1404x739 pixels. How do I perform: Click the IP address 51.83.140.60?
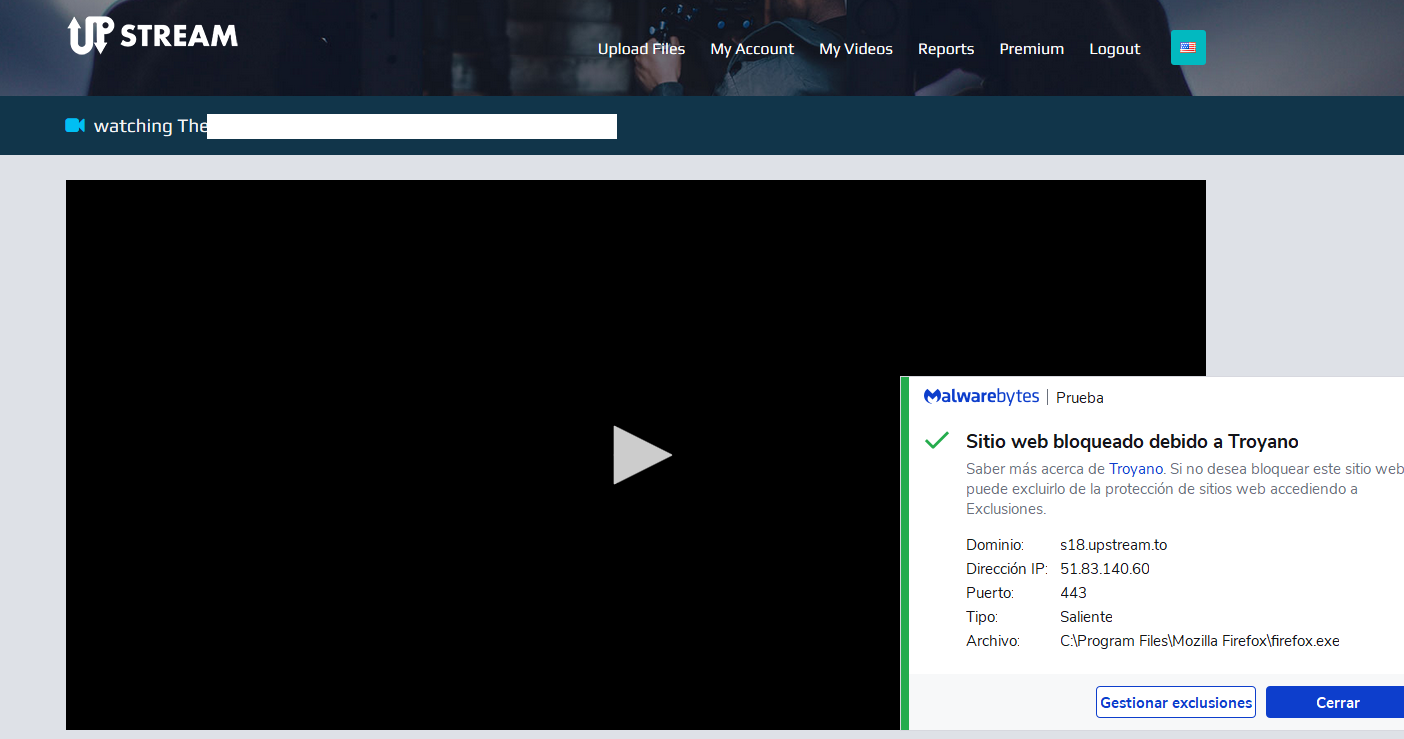click(1105, 569)
